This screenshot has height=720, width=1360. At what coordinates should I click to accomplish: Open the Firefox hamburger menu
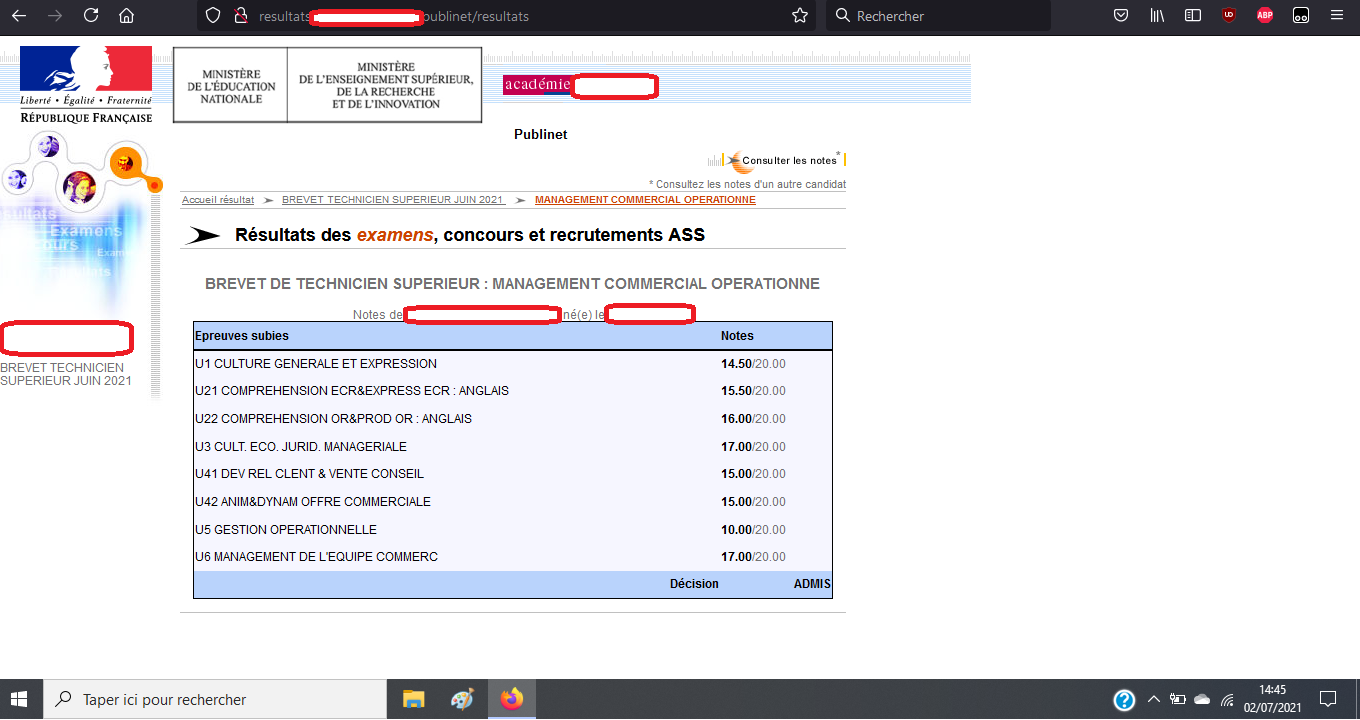pos(1337,16)
